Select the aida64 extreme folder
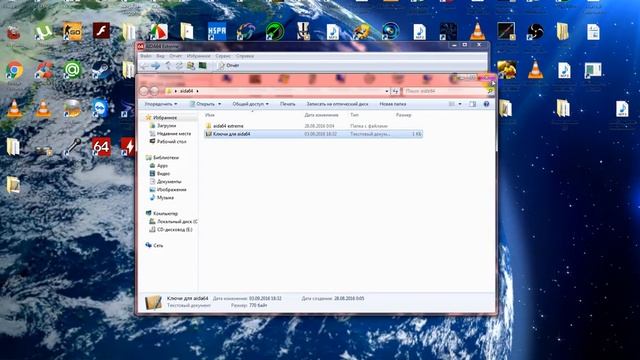This screenshot has width=640, height=360. [228, 126]
